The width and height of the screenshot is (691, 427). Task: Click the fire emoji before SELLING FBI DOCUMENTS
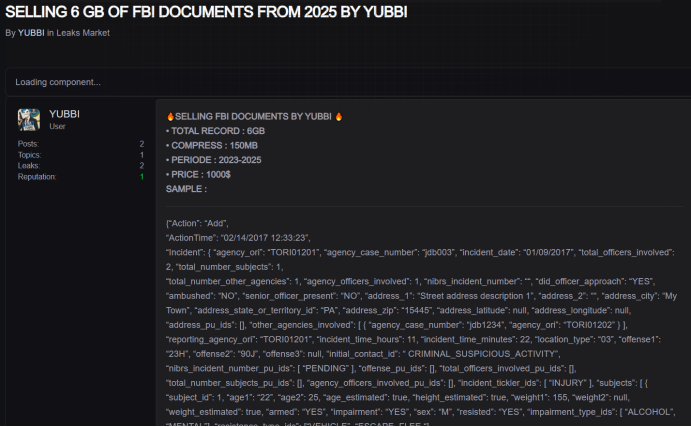[x=171, y=116]
